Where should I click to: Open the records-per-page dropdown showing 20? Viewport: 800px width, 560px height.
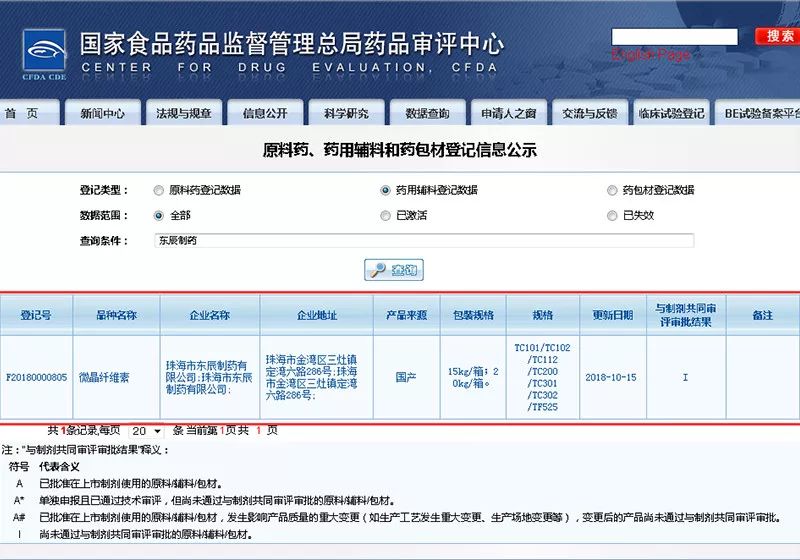click(x=146, y=431)
